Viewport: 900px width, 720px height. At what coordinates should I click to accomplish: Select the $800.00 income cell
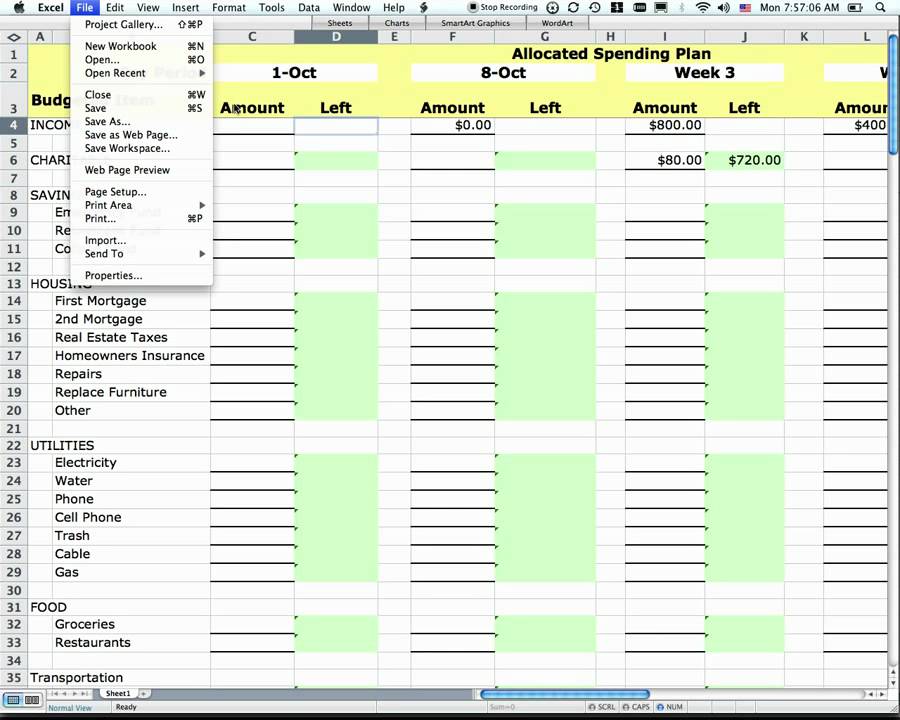click(x=665, y=125)
